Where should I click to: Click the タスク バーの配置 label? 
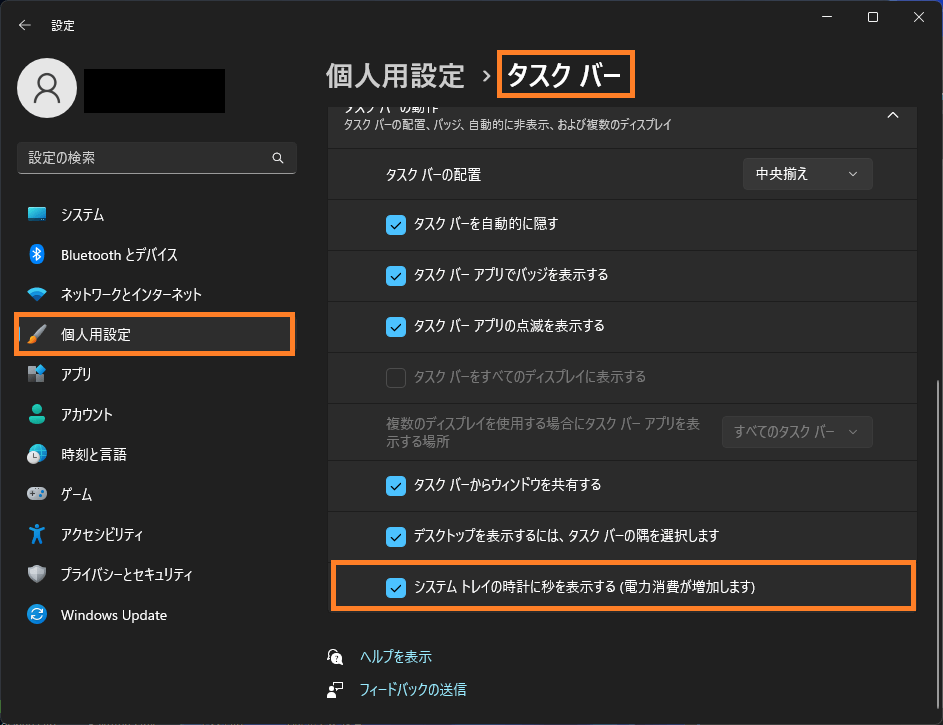click(x=433, y=174)
